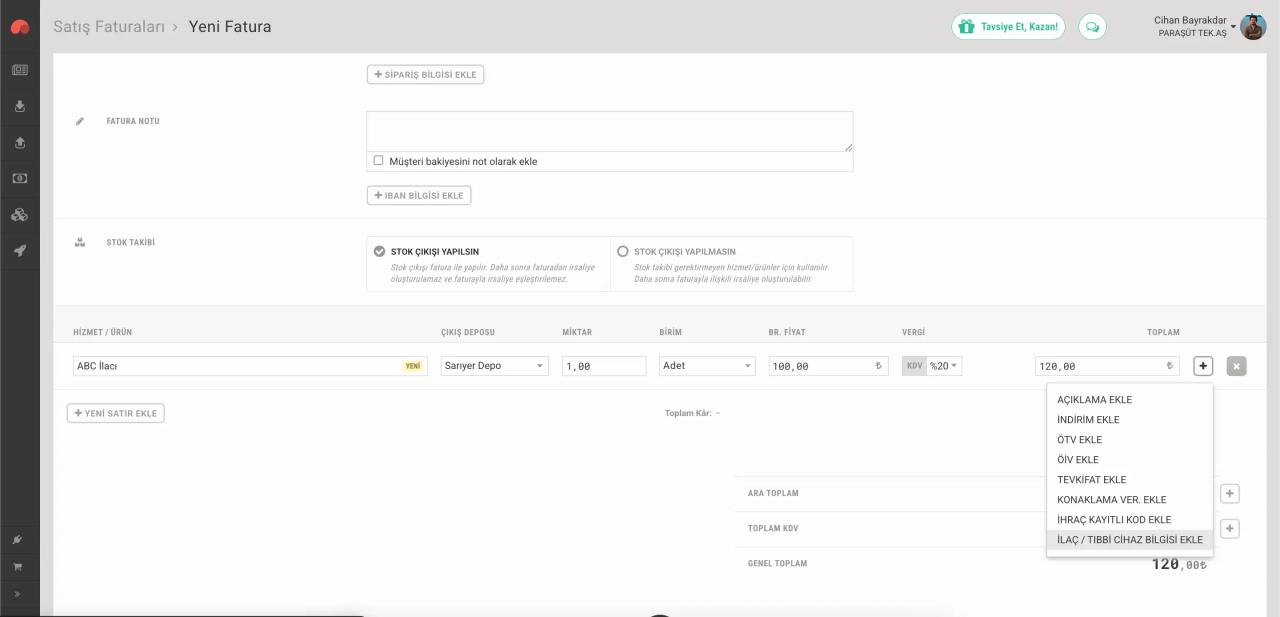This screenshot has height=617, width=1280.
Task: Open the shopping cart icon in sidebar
Action: (17, 567)
